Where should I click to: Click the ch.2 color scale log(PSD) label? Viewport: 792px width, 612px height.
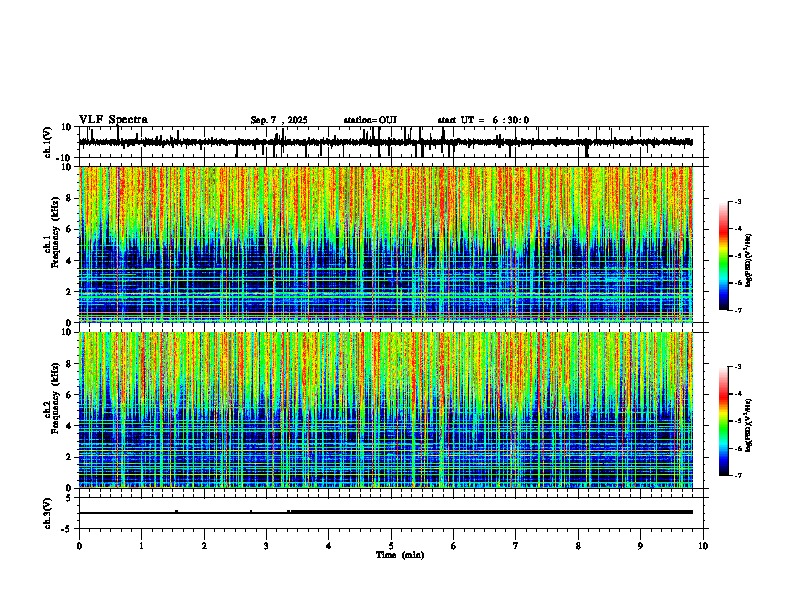coord(749,425)
